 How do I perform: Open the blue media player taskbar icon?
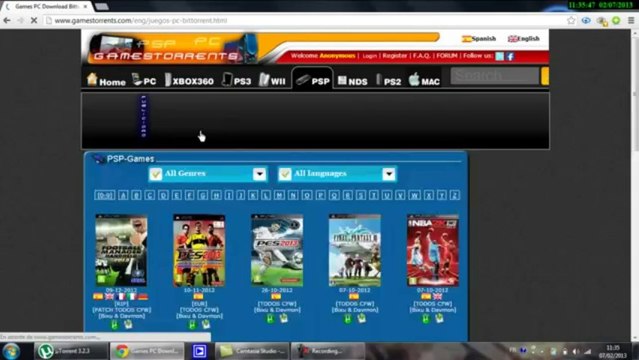tap(199, 351)
